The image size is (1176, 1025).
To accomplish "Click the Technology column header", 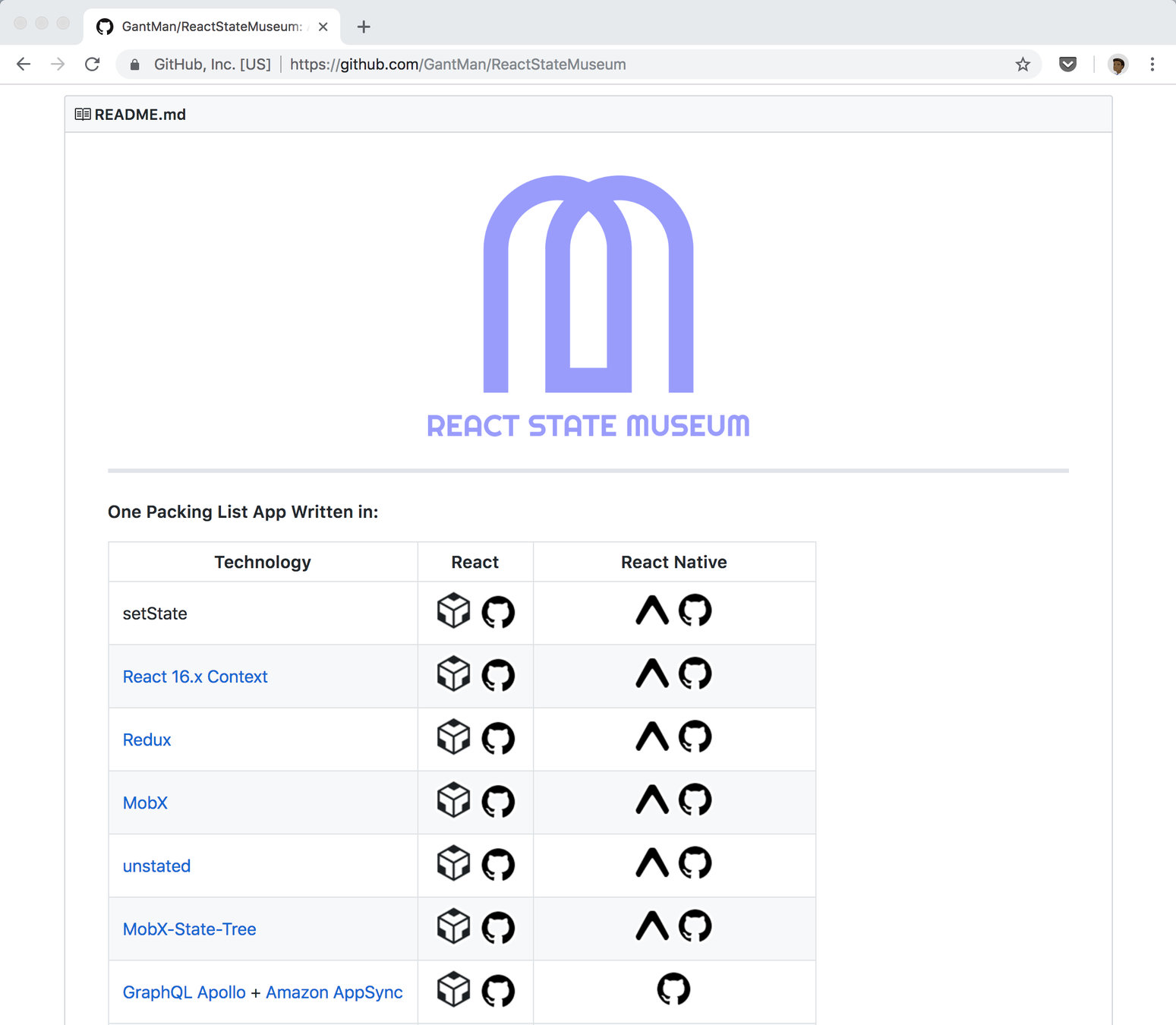I will 263,562.
